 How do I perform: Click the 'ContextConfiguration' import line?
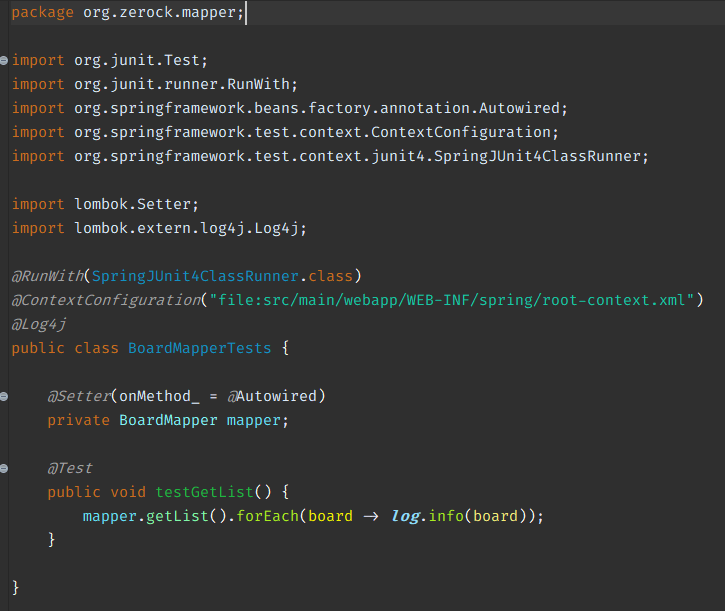[285, 132]
